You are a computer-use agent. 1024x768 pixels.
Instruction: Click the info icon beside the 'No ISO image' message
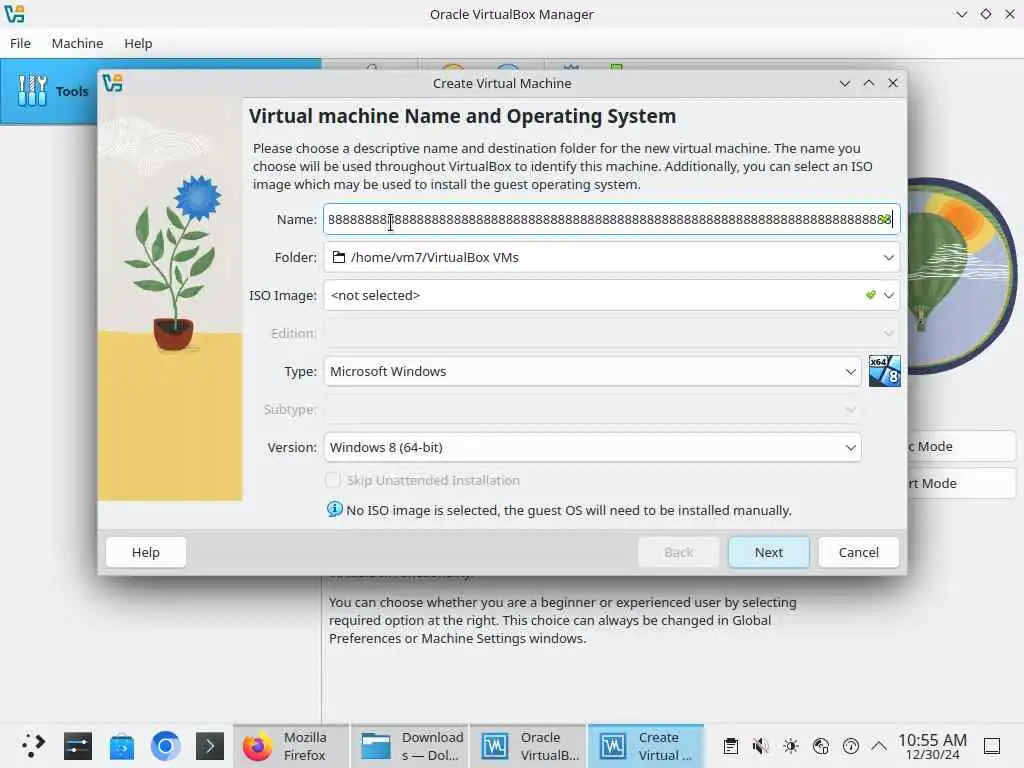coord(334,509)
